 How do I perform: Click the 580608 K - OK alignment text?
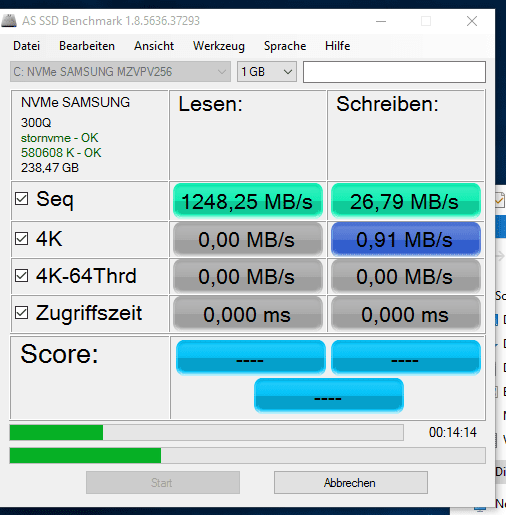[x=61, y=153]
